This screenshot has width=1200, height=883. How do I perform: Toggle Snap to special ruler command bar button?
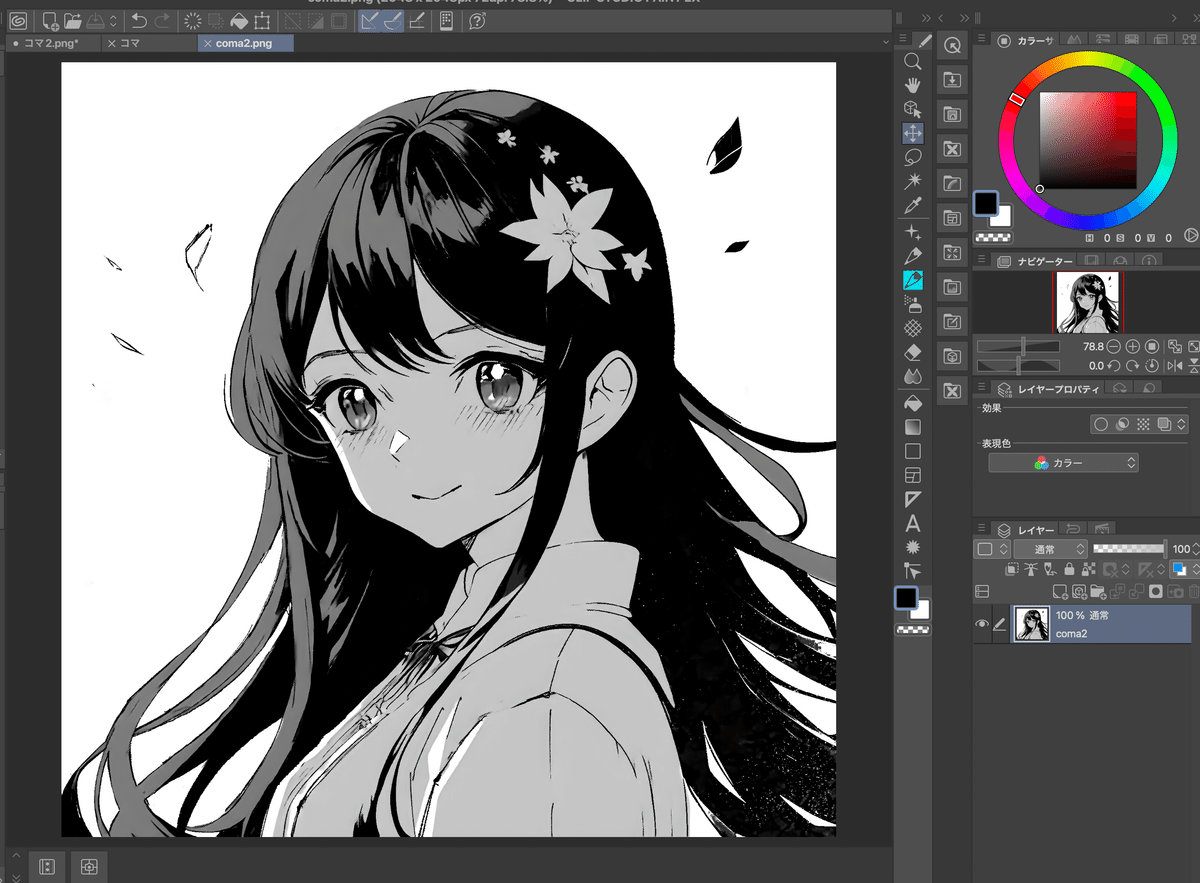pyautogui.click(x=393, y=20)
